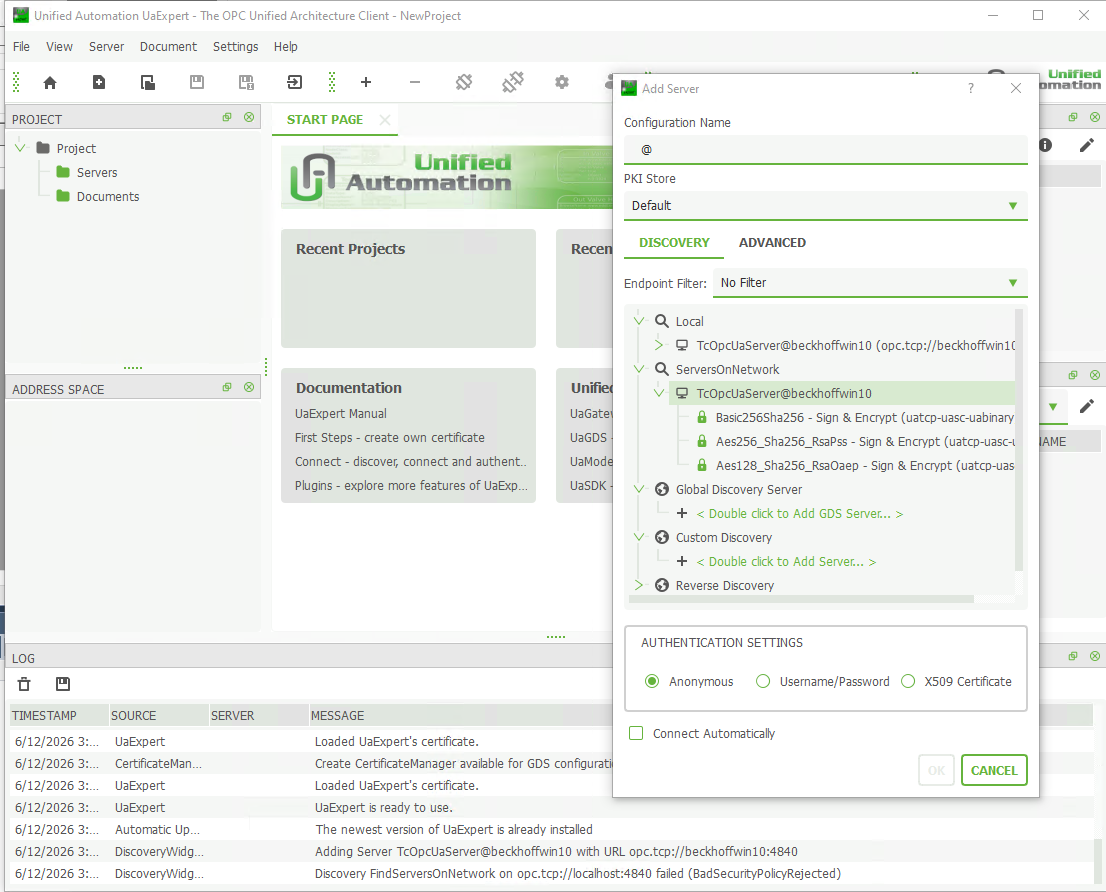Float the Address Space panel
Image resolution: width=1106 pixels, height=892 pixels.
coord(227,387)
